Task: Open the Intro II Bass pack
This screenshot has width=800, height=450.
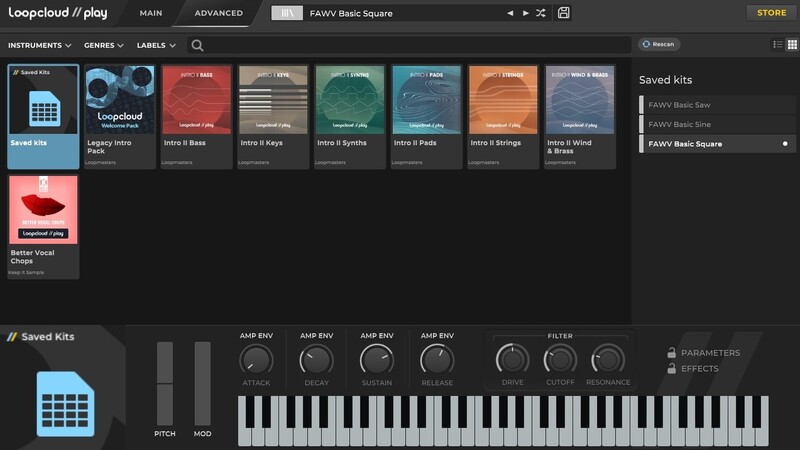Action: click(196, 116)
